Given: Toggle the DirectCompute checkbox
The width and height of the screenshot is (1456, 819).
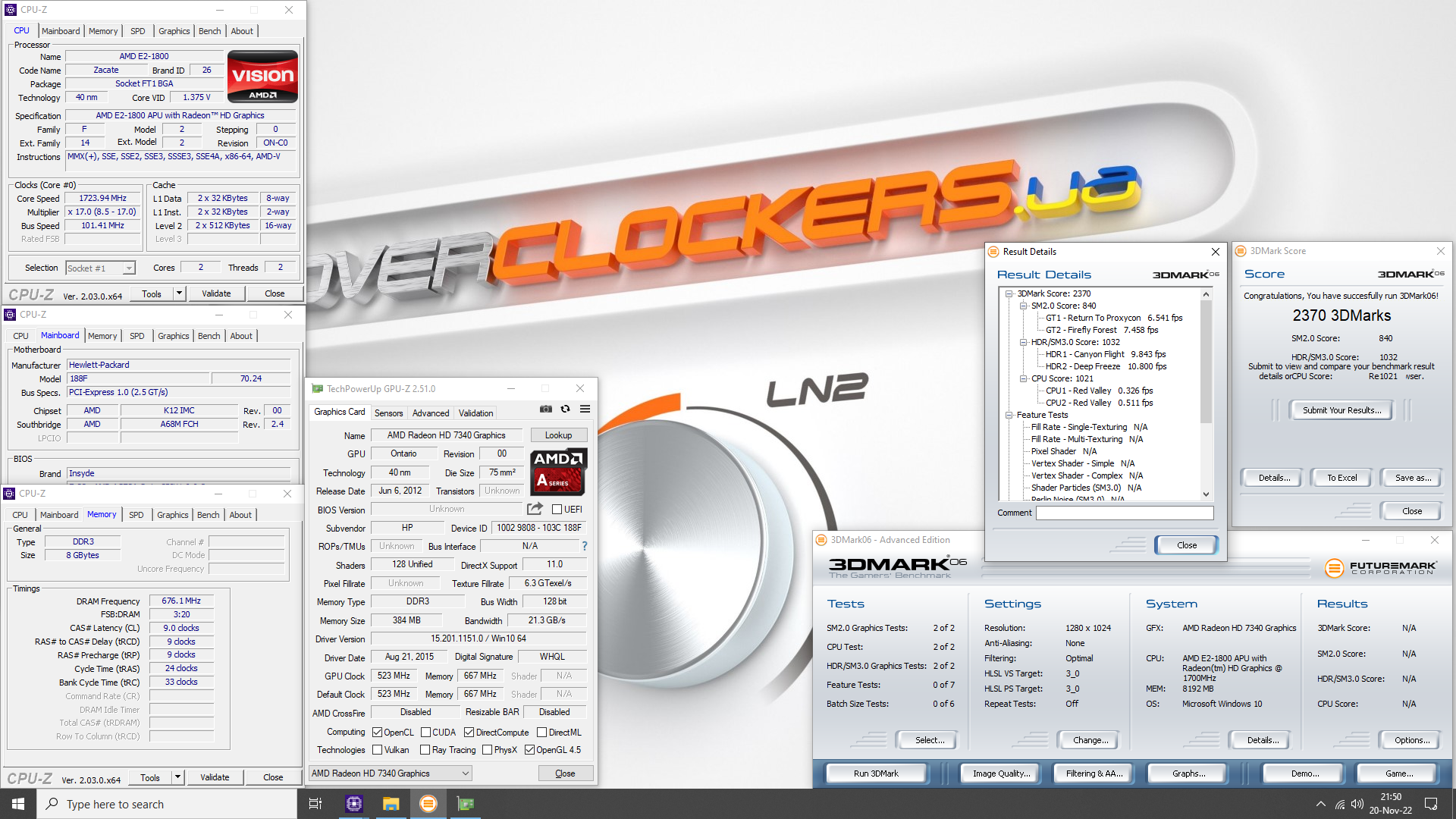Looking at the screenshot, I should pyautogui.click(x=469, y=733).
